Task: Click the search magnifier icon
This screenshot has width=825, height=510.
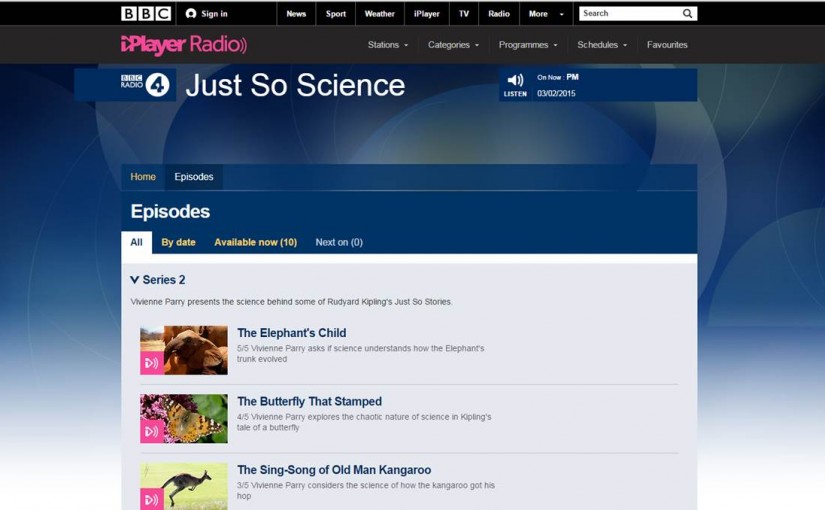Action: click(687, 14)
